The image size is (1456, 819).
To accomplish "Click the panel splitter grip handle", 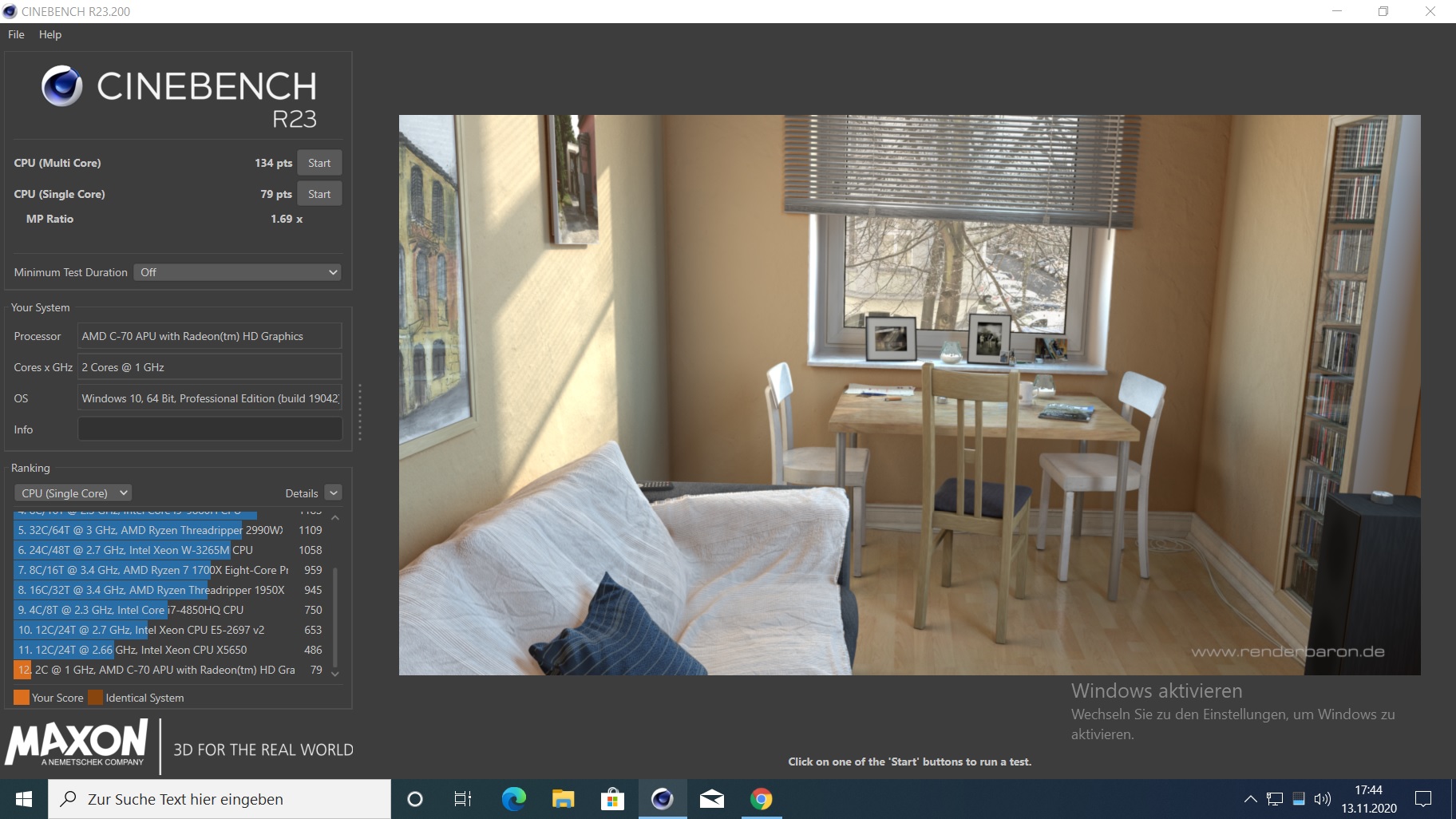I will [x=360, y=413].
